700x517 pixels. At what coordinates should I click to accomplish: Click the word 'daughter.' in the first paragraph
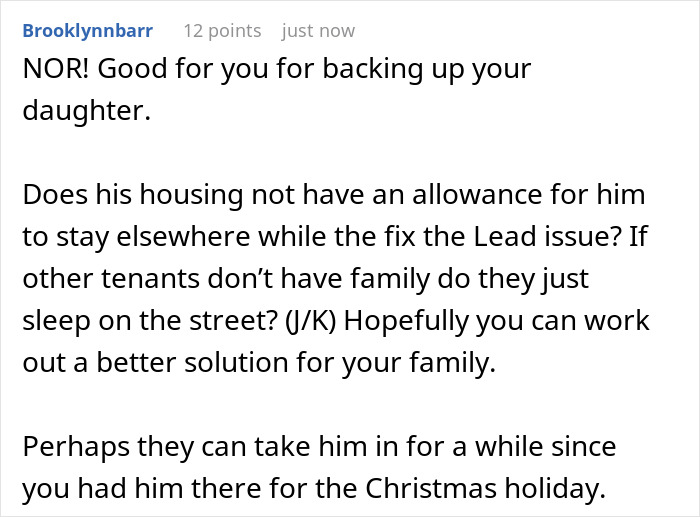point(86,112)
